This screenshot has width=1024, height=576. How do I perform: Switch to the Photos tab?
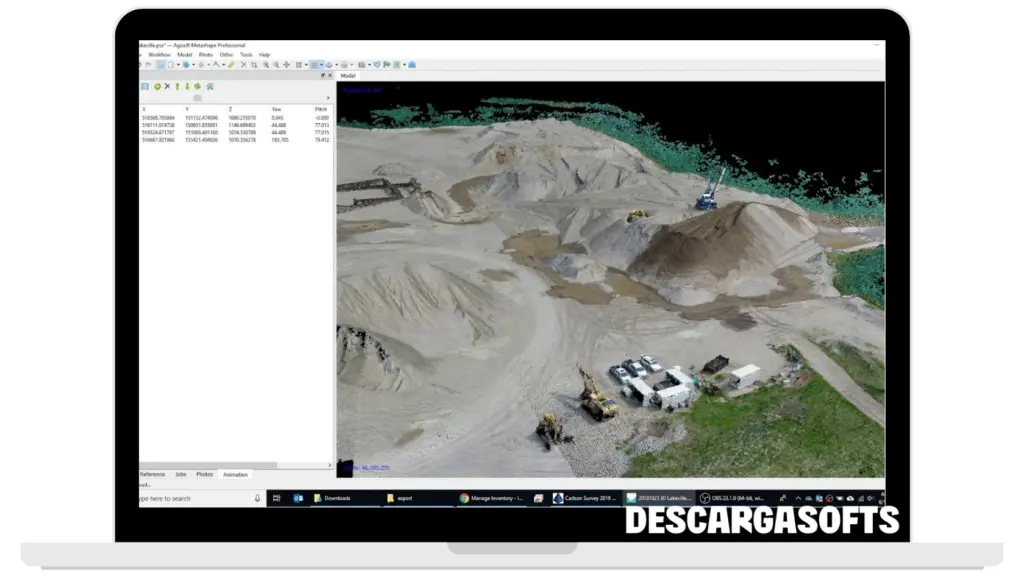coord(204,474)
